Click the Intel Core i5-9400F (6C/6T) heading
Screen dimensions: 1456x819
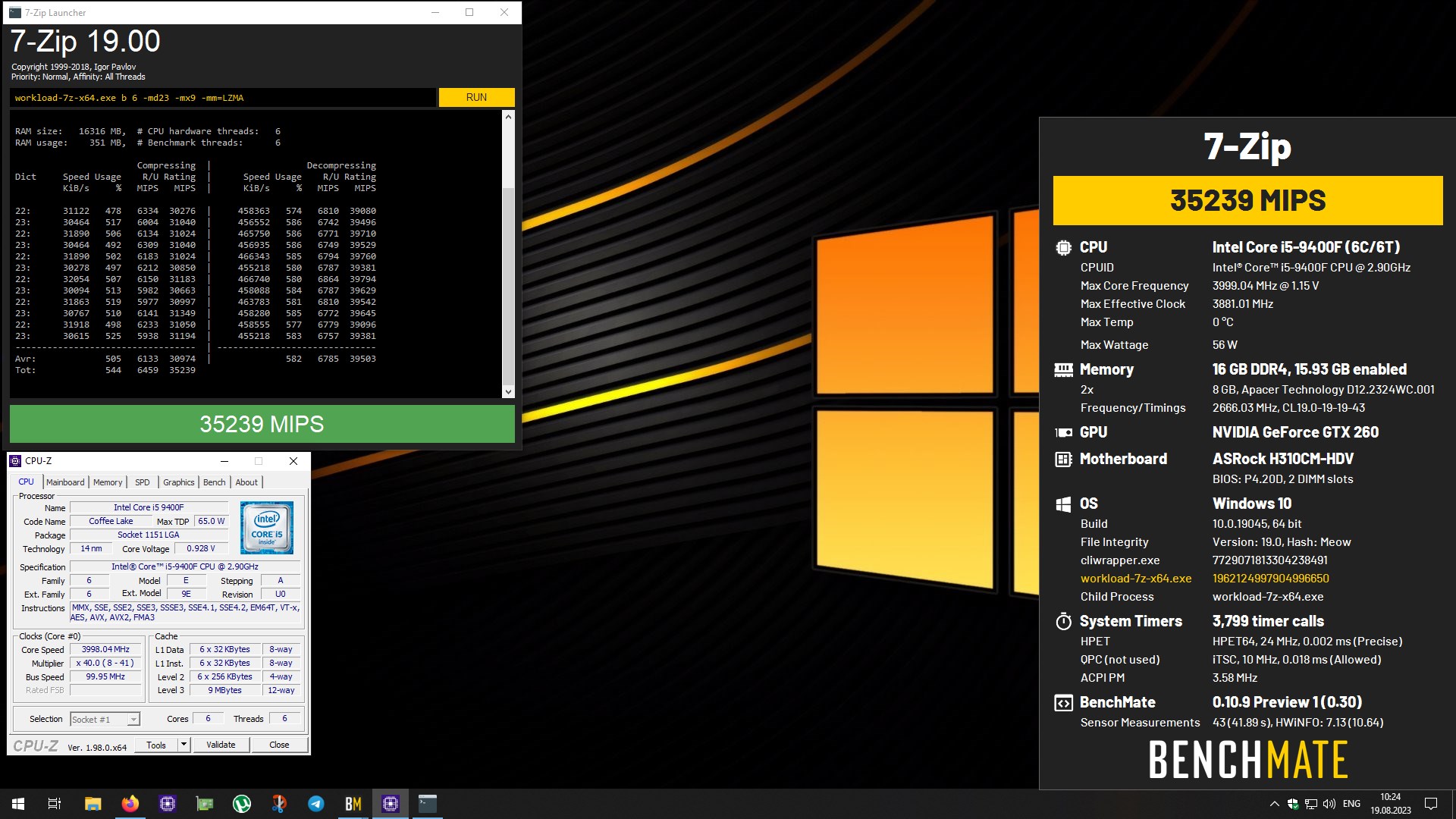[x=1306, y=247]
